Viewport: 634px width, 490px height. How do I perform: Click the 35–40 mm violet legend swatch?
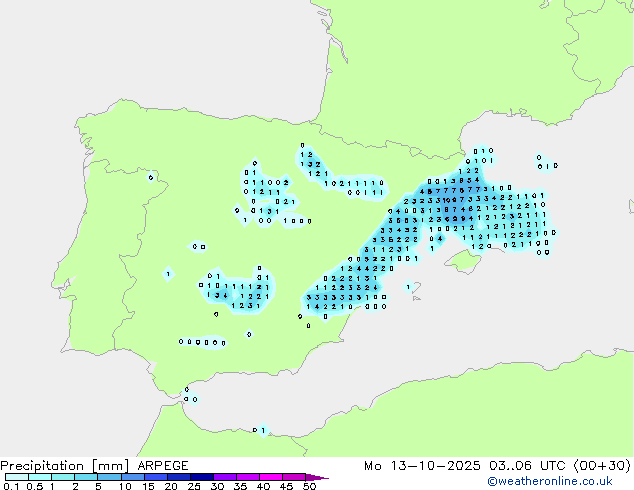247,477
